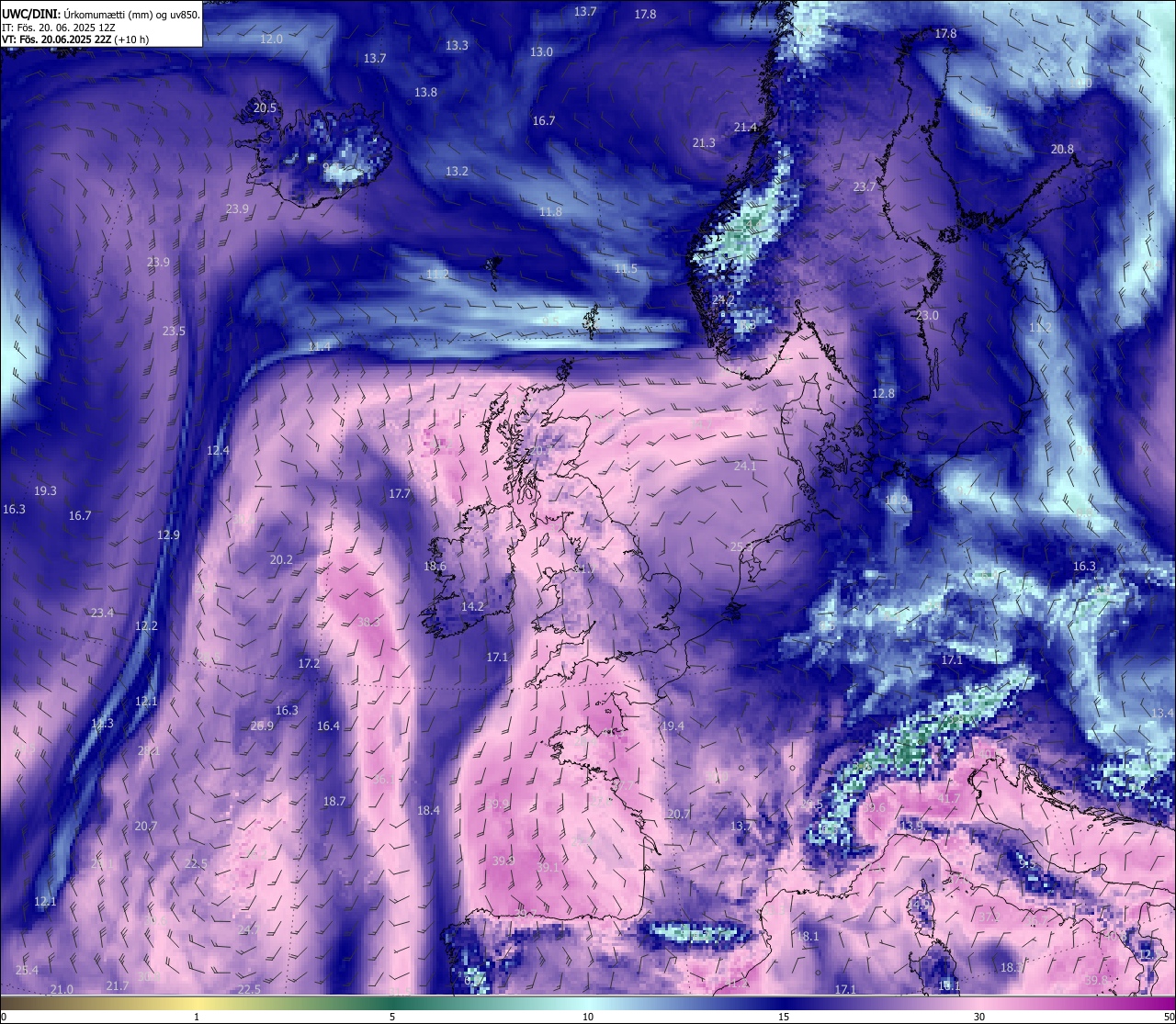Click the '23.5' map value
The image size is (1176, 1024).
174,331
